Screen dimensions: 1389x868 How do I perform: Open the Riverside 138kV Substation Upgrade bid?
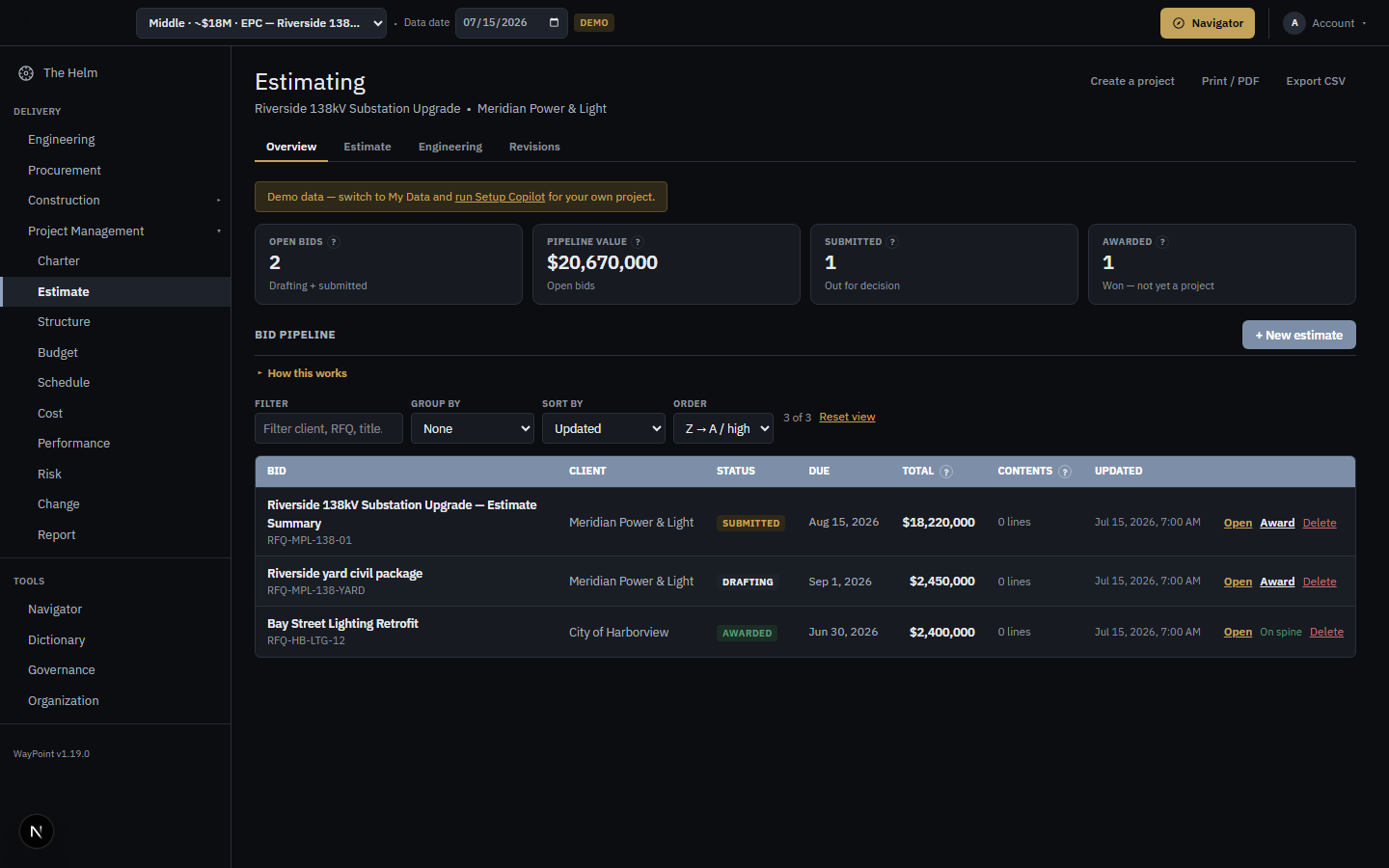[x=1238, y=523]
